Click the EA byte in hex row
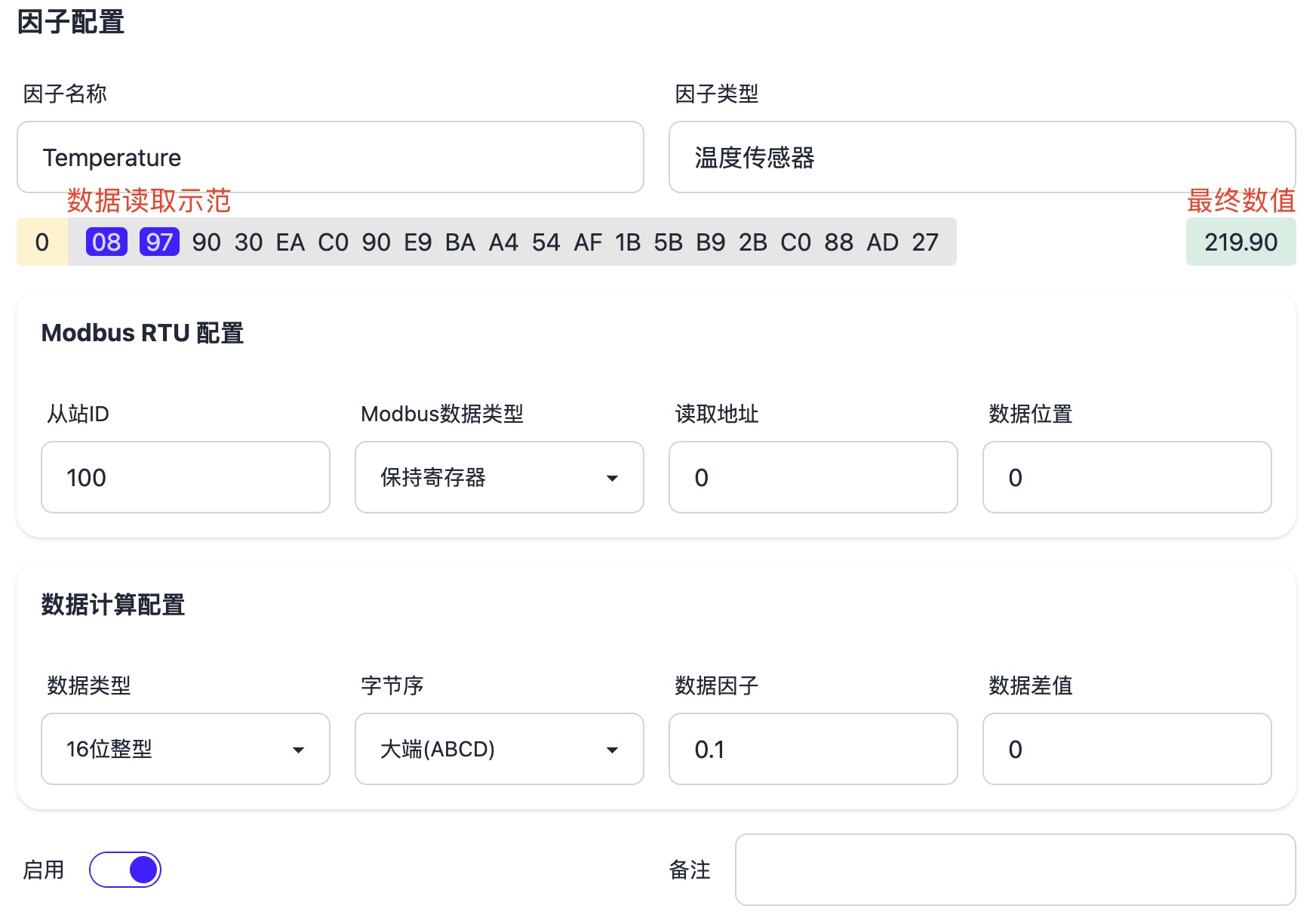1316x921 pixels. [291, 242]
